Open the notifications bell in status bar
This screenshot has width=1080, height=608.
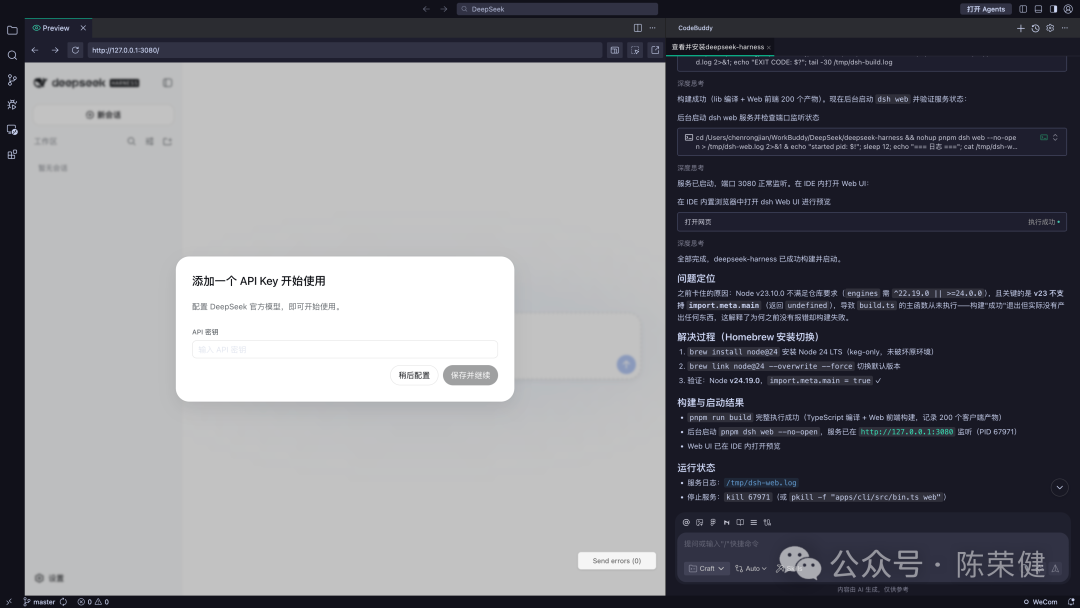coord(1071,602)
